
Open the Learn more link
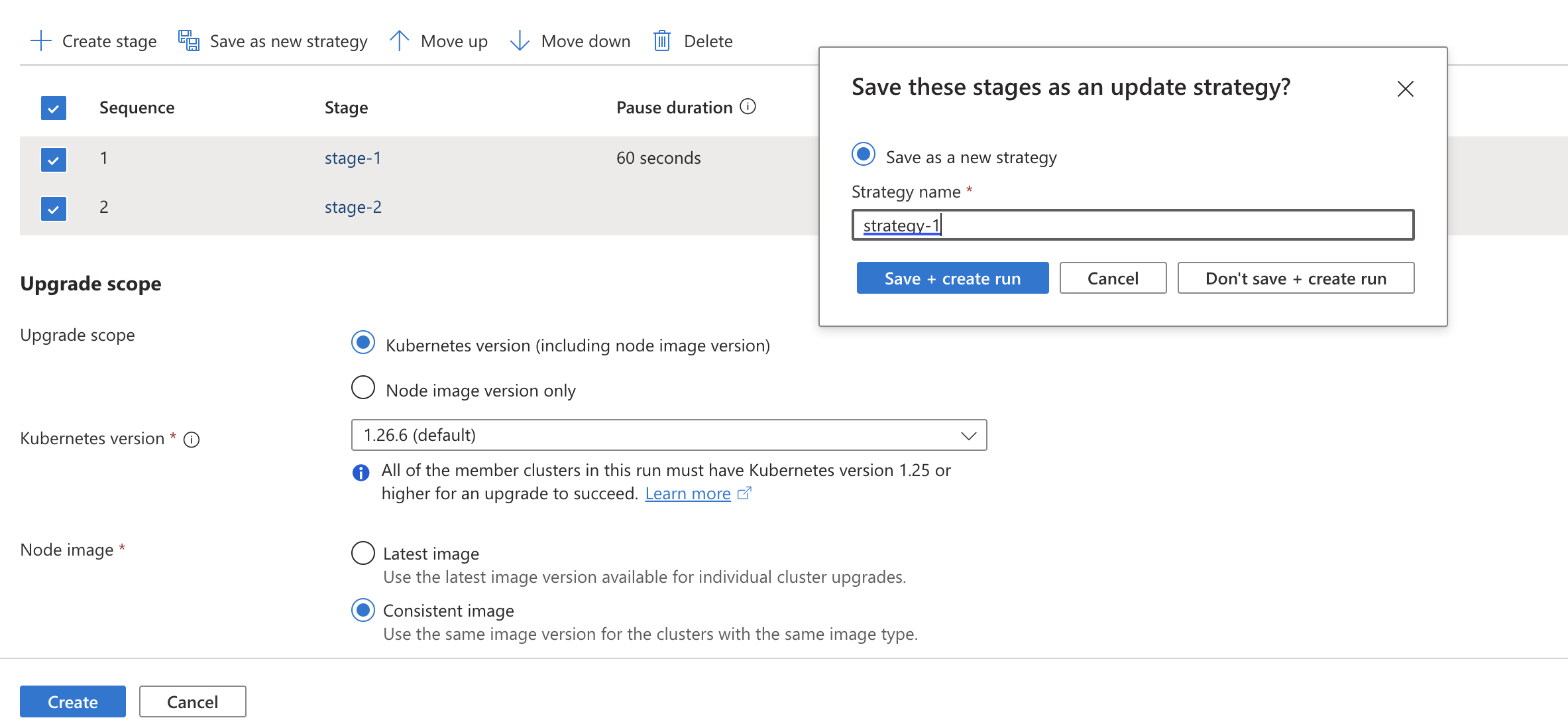pos(688,493)
